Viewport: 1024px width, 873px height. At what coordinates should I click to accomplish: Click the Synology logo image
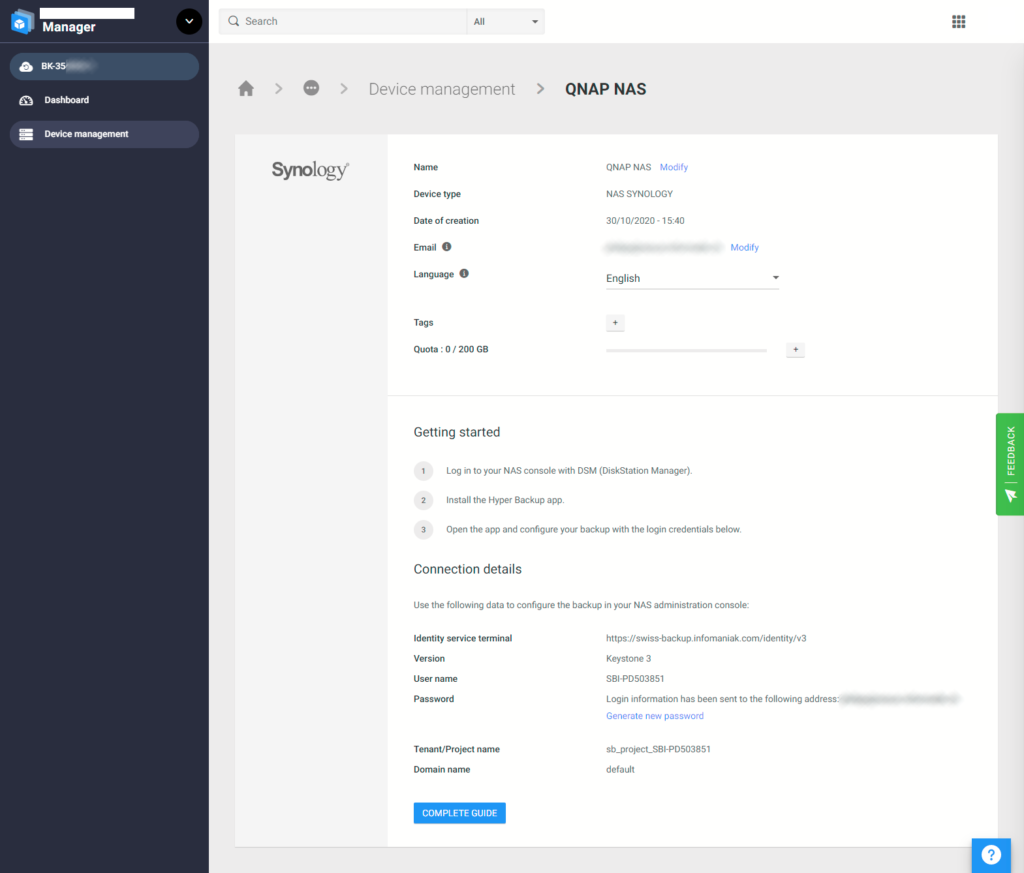coord(310,170)
